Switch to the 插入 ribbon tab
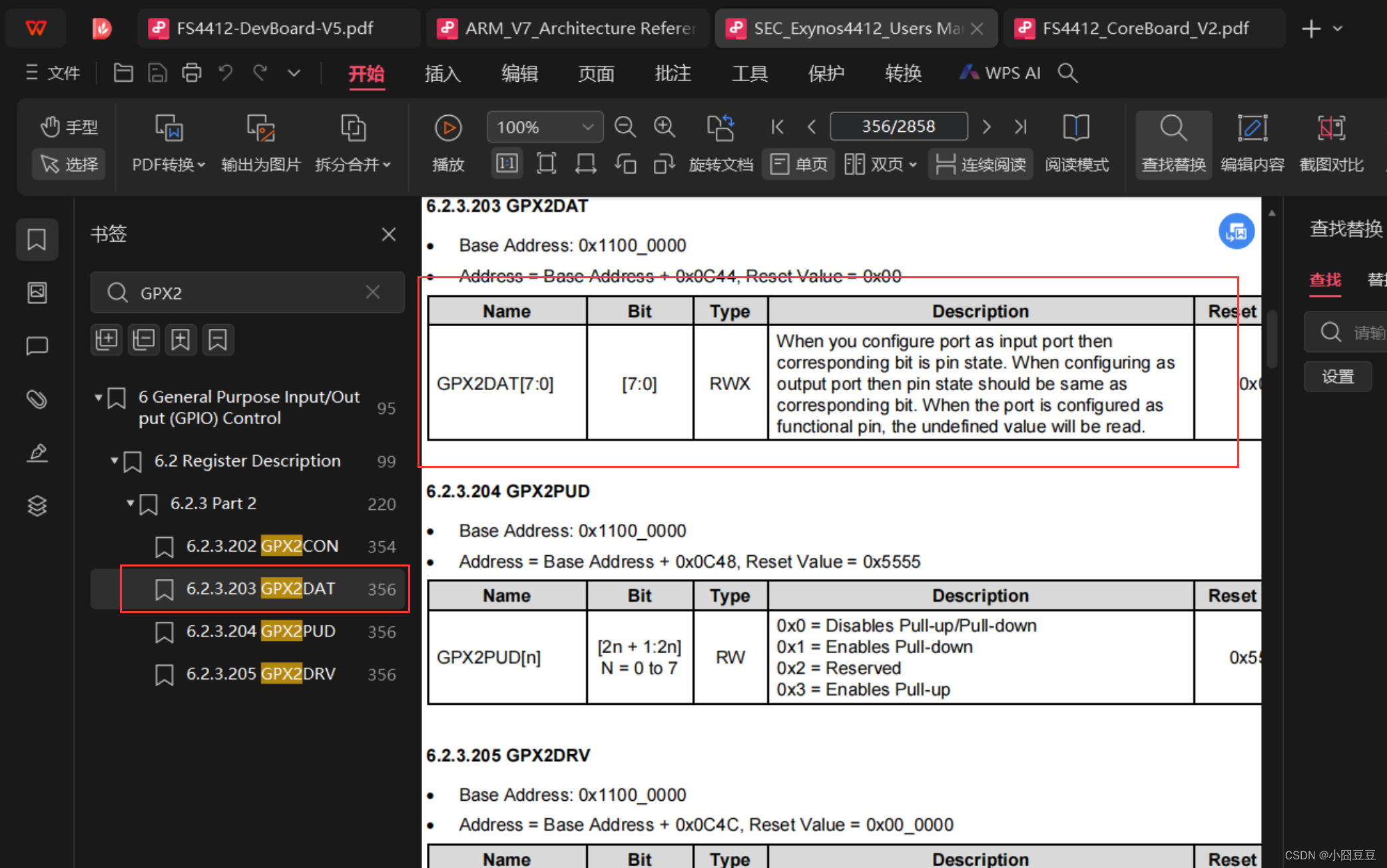 (443, 73)
